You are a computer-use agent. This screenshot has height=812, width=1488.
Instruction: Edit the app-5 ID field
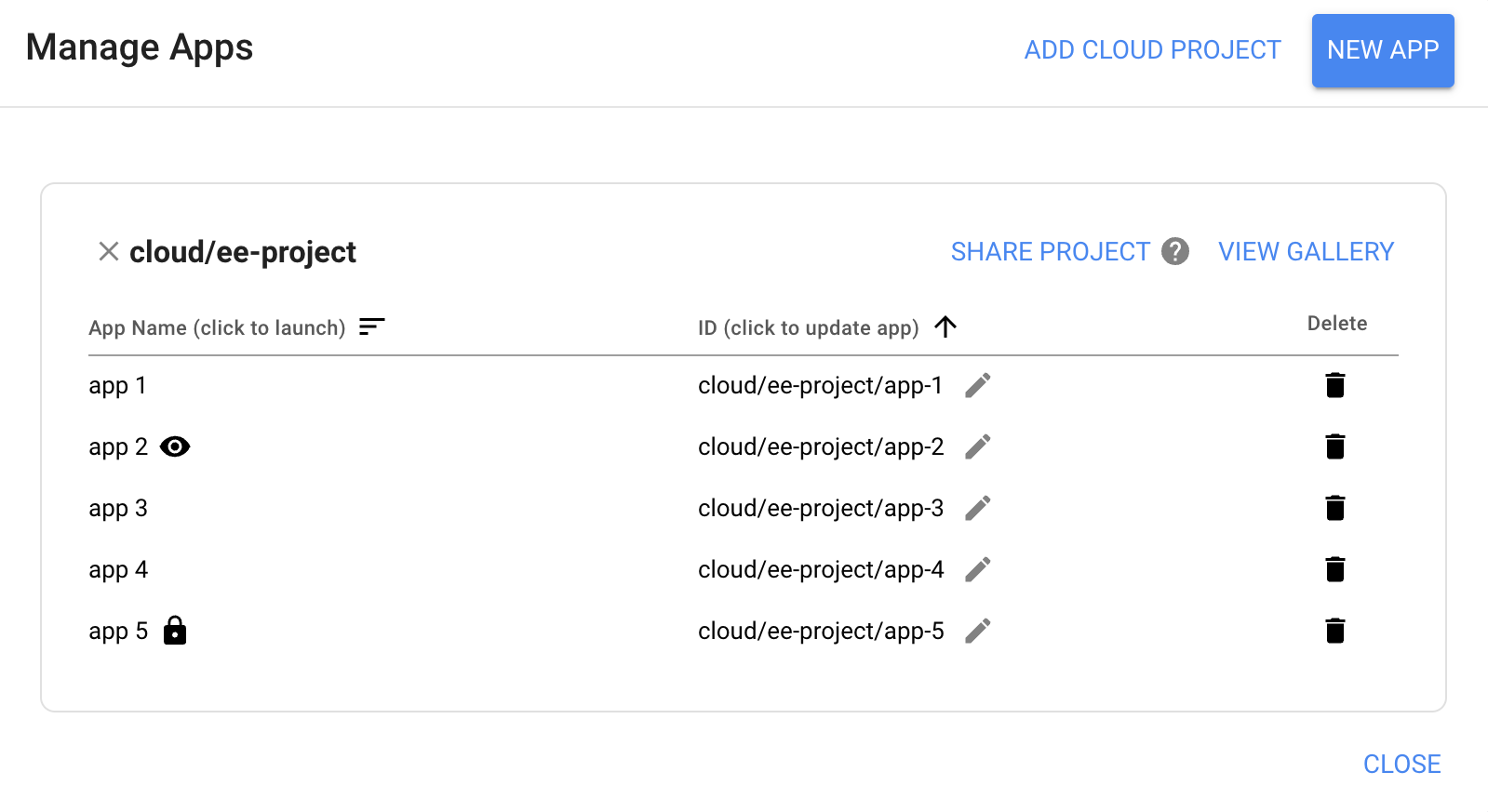coord(977,631)
